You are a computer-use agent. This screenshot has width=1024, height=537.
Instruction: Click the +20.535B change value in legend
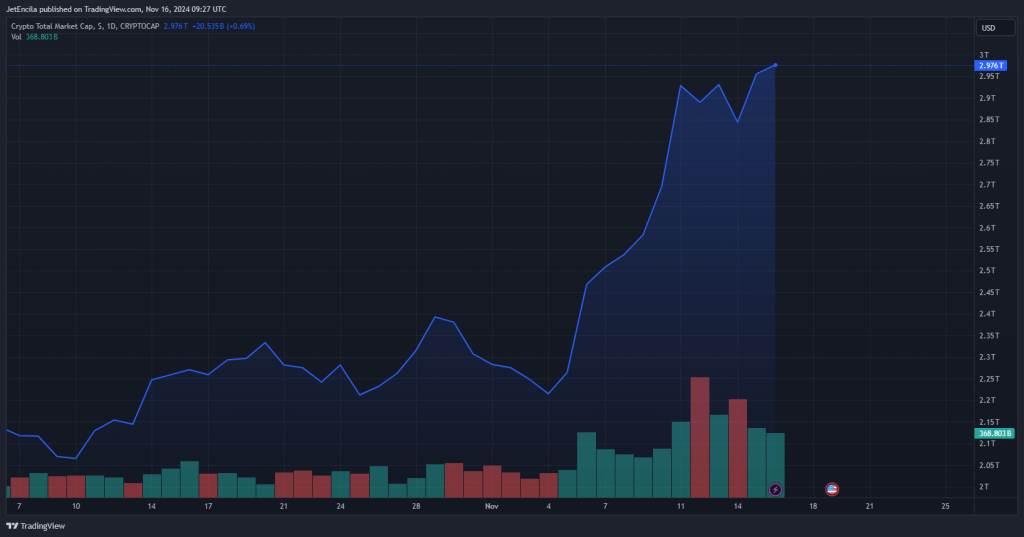point(208,26)
